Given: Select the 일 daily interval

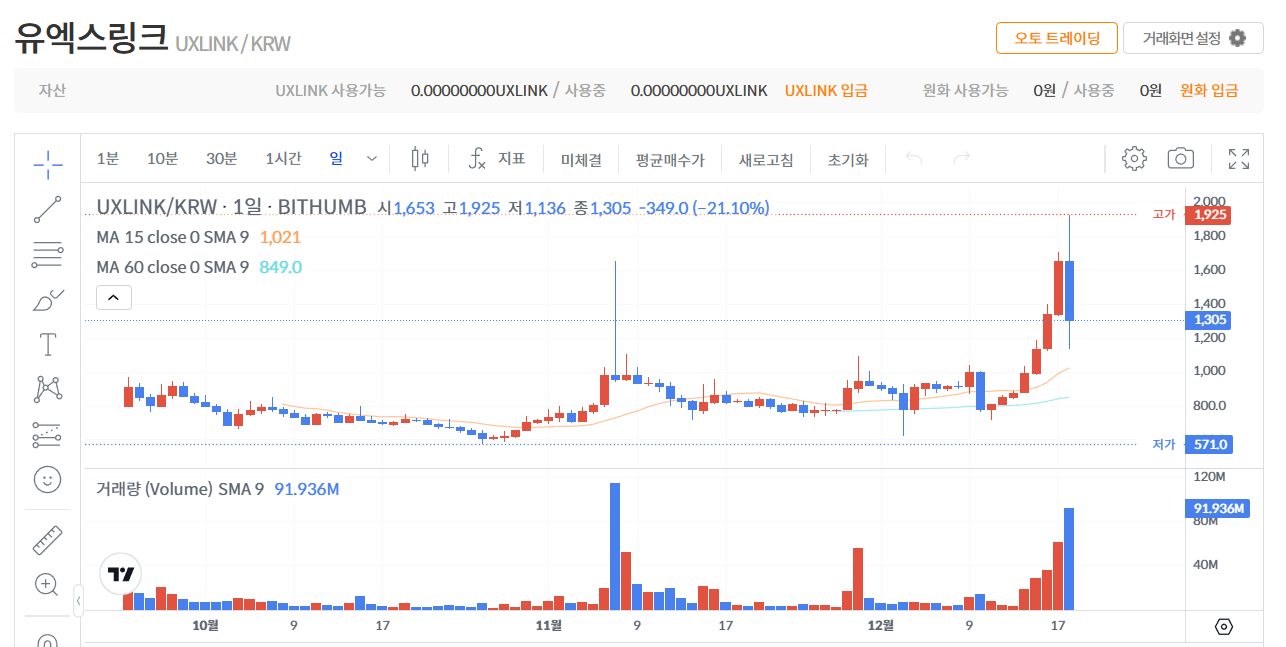Looking at the screenshot, I should tap(336, 158).
